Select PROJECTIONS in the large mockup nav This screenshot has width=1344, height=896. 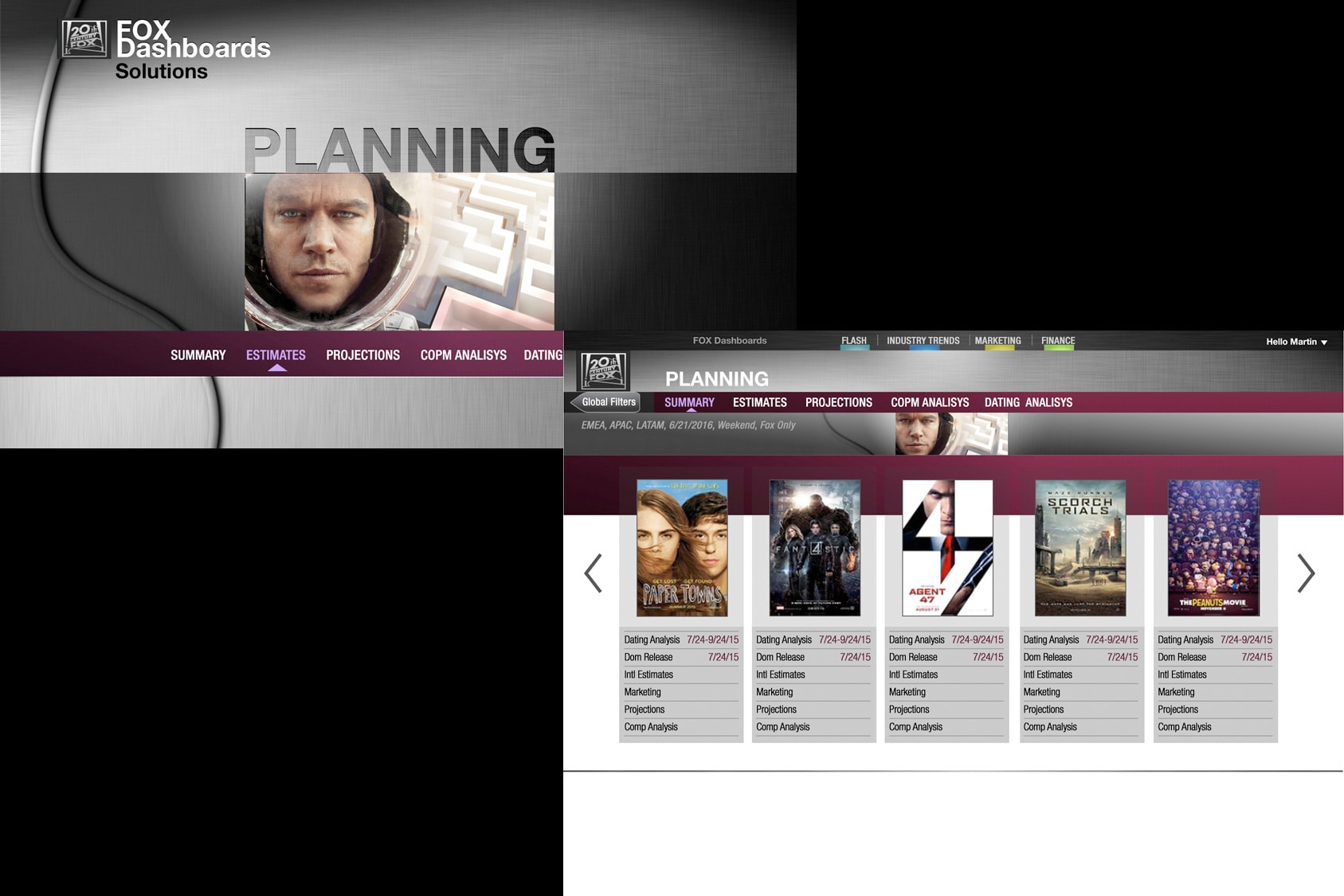[362, 355]
